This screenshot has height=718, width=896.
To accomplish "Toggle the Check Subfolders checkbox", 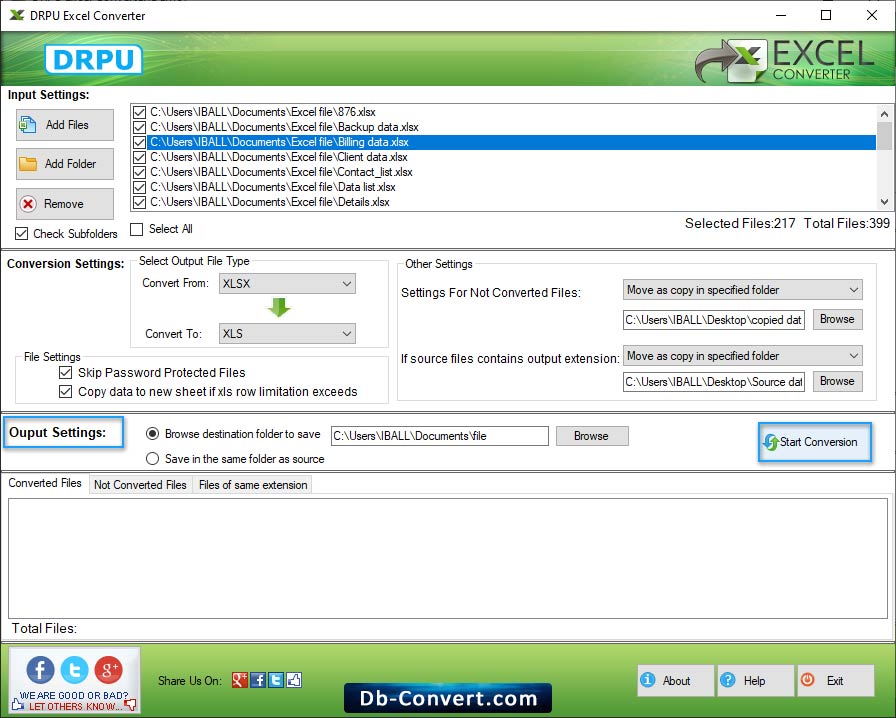I will coord(22,234).
